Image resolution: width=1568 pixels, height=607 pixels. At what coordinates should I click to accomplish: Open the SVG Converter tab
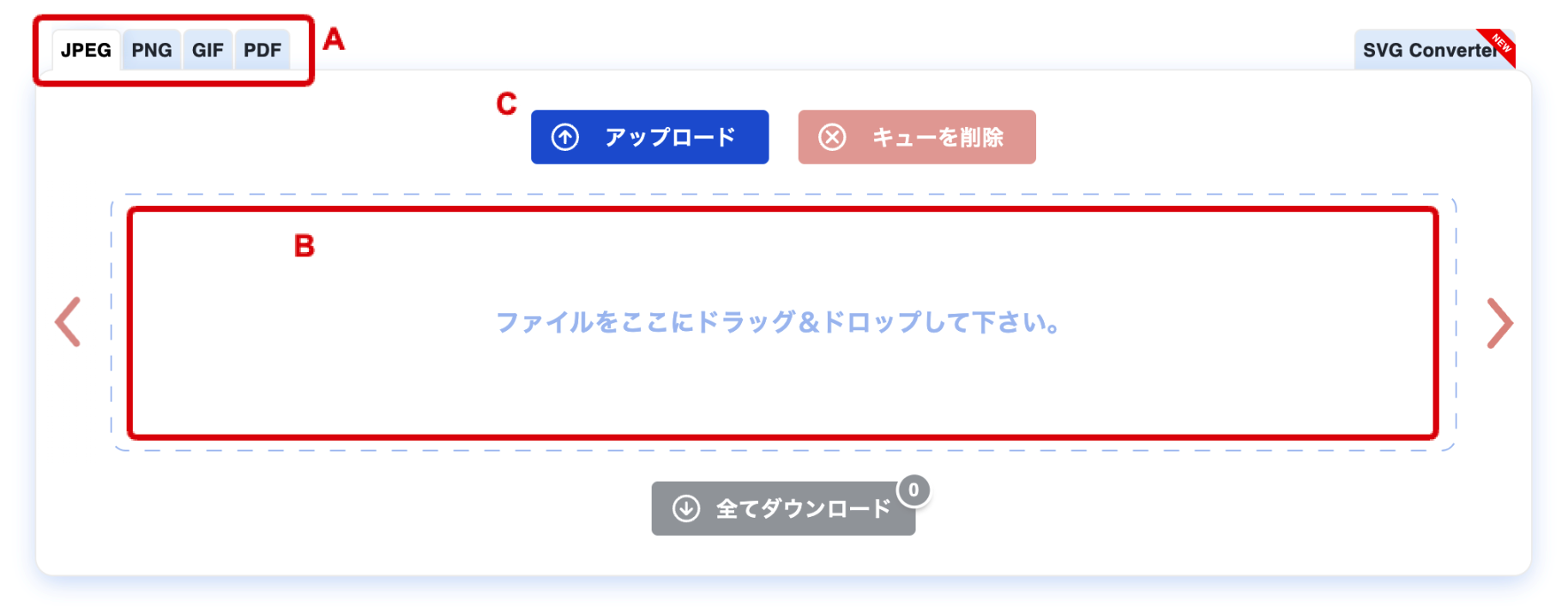tap(1429, 50)
